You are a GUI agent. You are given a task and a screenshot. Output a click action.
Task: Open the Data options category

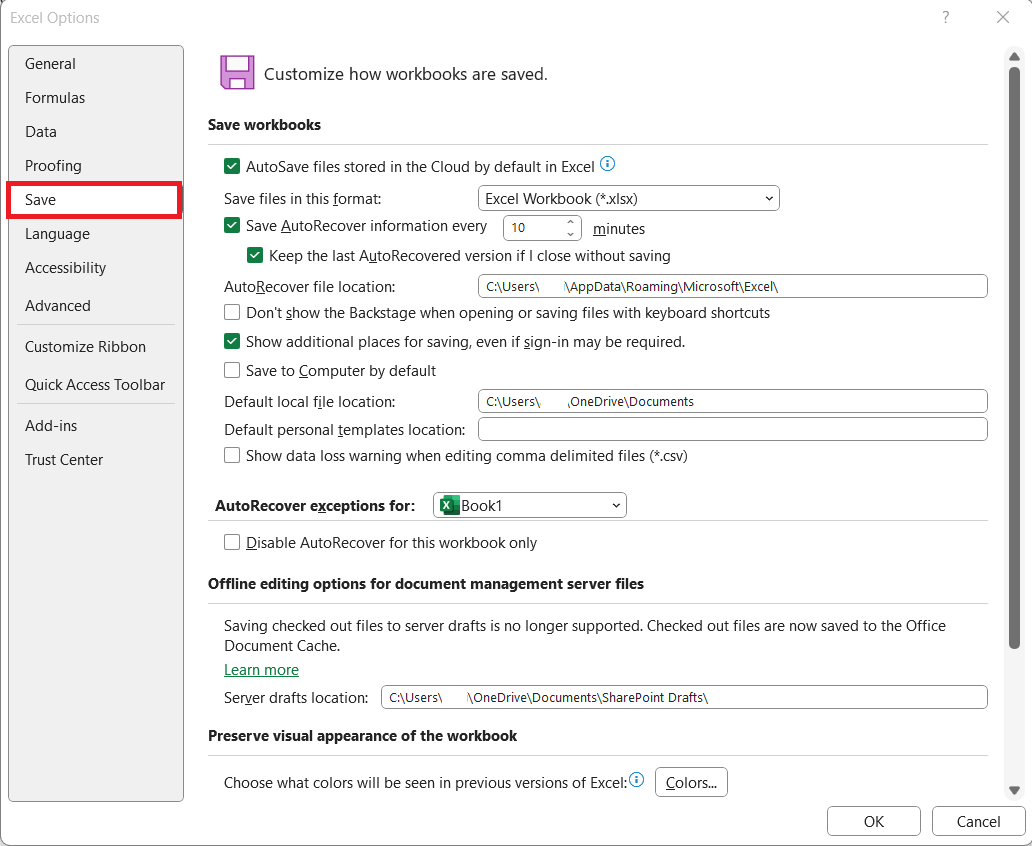(95, 132)
